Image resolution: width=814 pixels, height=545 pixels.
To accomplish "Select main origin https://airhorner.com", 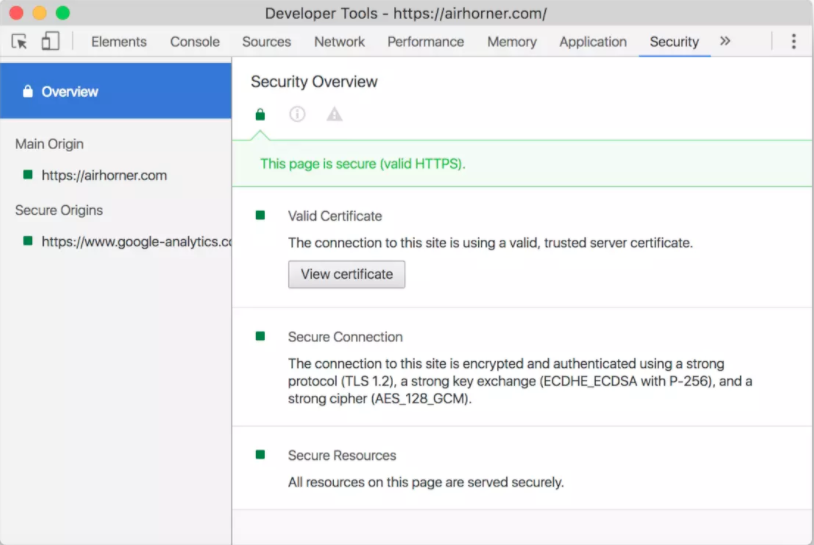I will coord(104,175).
